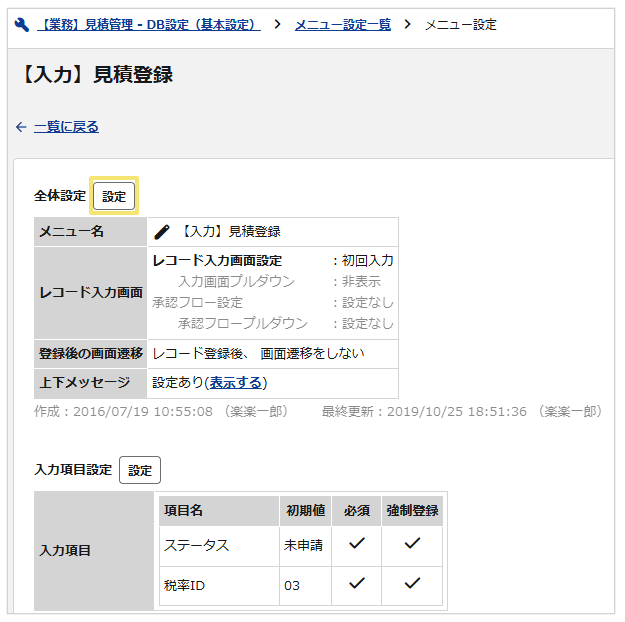Click the 入力画面プルダウン row text

[236, 281]
